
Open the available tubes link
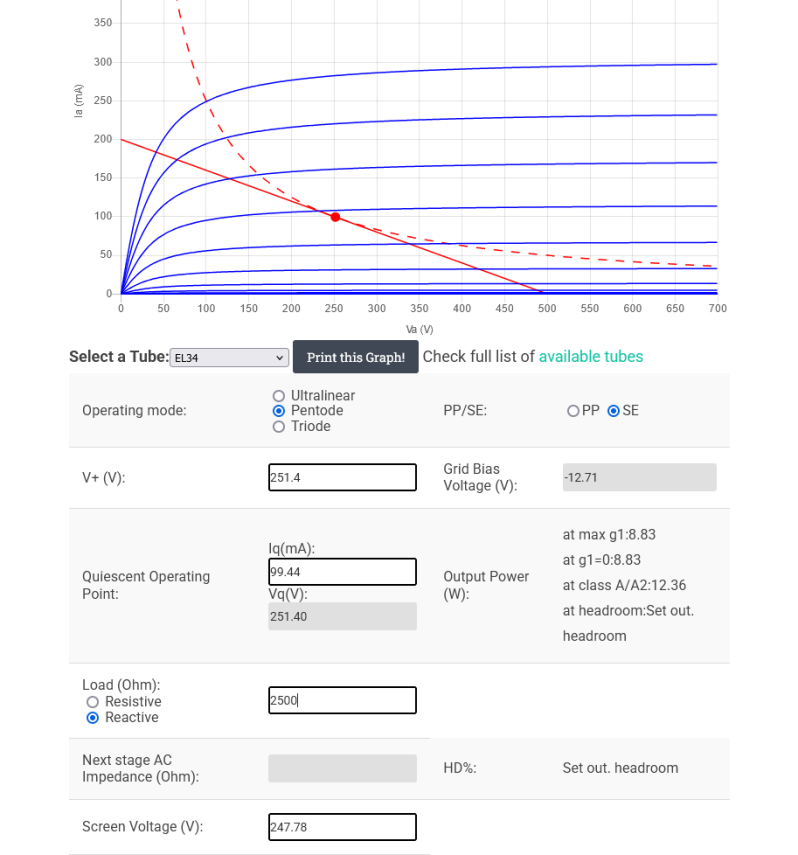click(591, 357)
